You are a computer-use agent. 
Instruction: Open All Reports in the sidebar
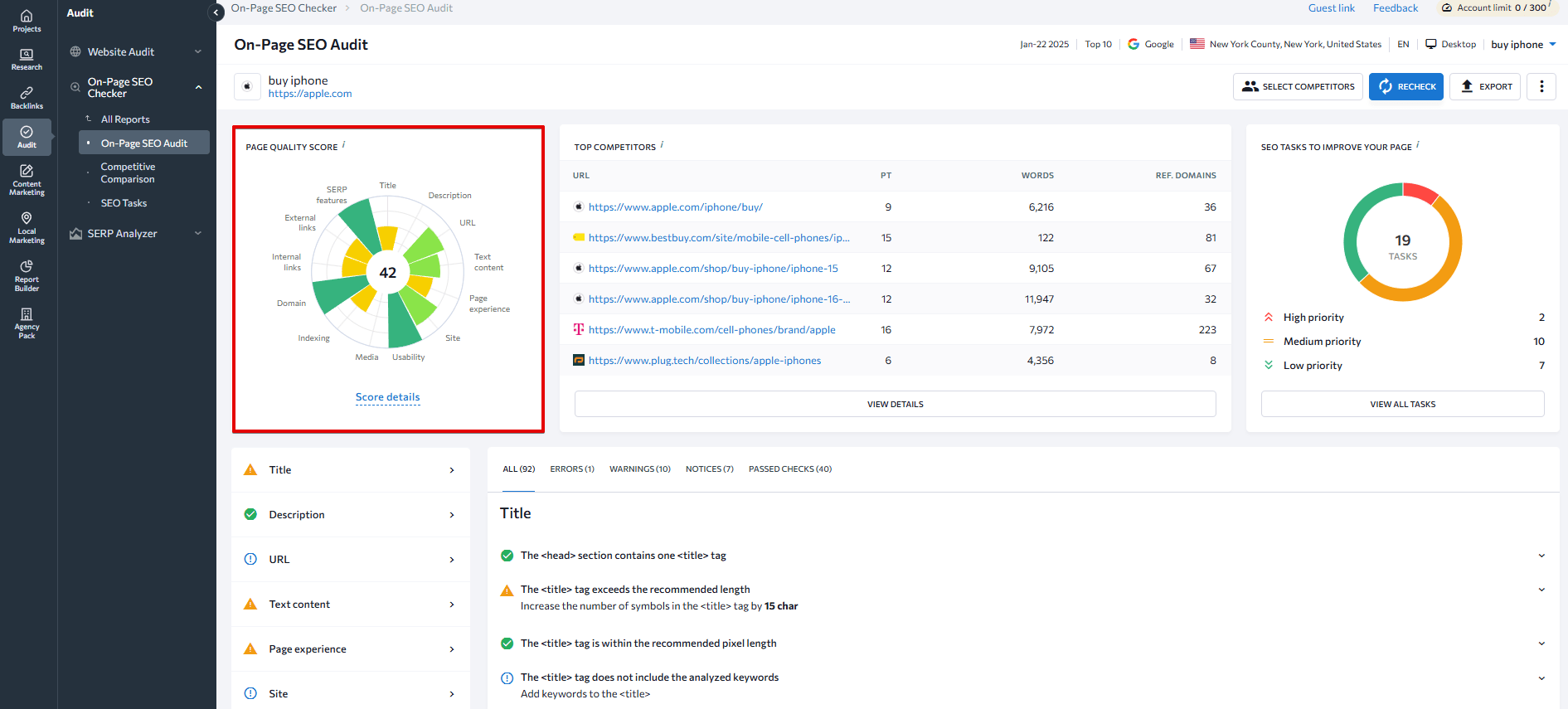point(125,119)
